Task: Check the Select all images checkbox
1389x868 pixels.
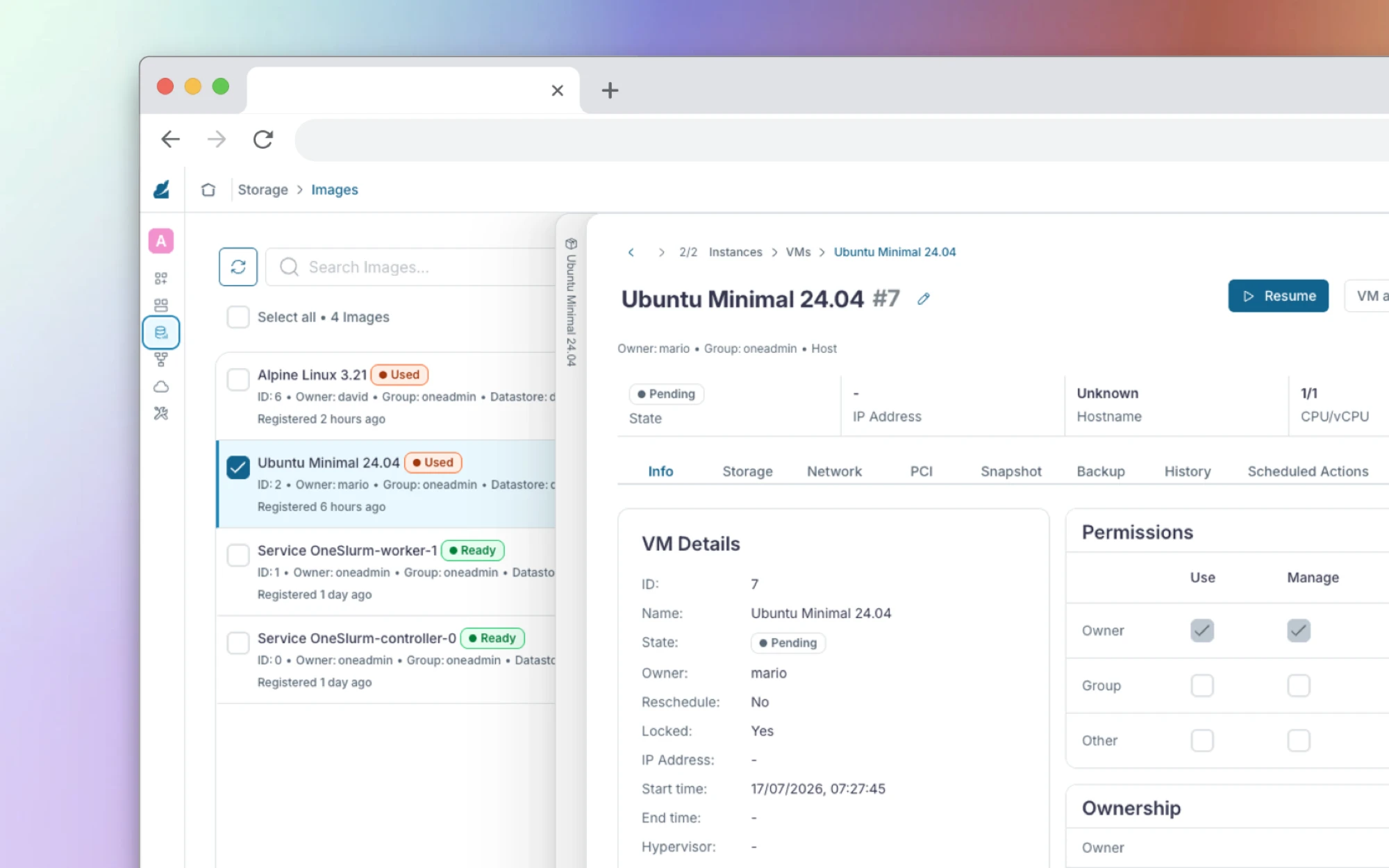Action: coord(238,317)
